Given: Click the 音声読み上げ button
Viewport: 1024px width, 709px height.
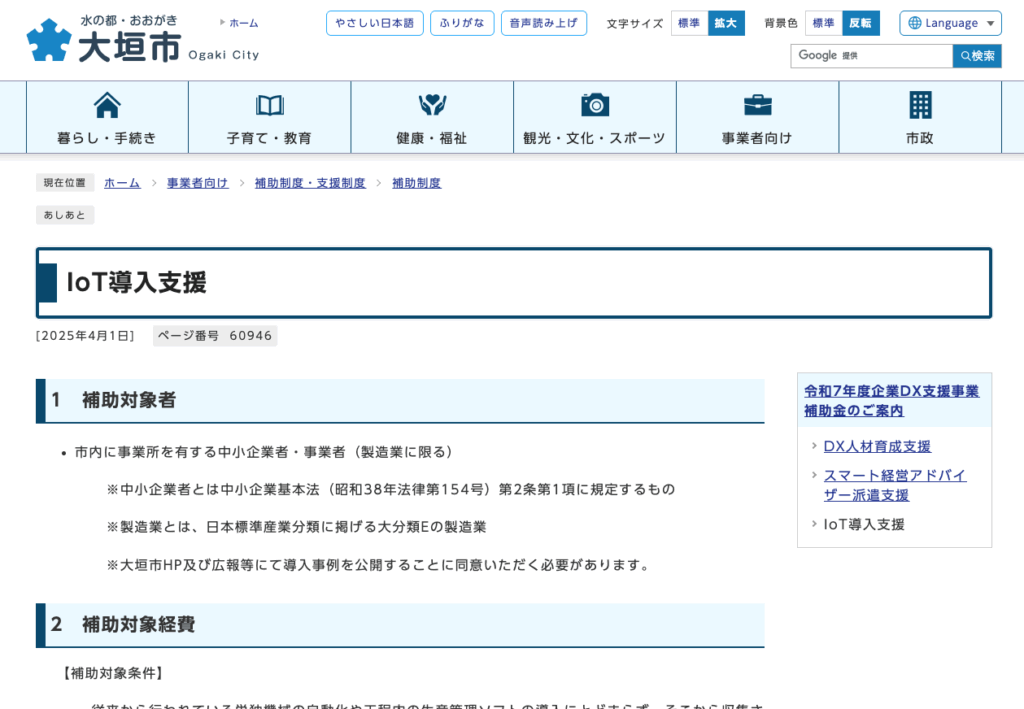Looking at the screenshot, I should point(543,23).
